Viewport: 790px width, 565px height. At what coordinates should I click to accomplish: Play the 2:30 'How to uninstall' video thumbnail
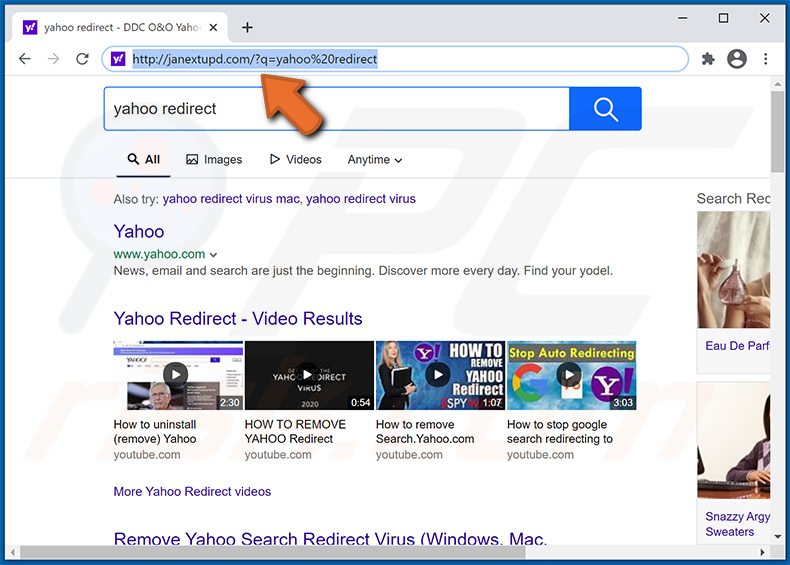tap(178, 375)
